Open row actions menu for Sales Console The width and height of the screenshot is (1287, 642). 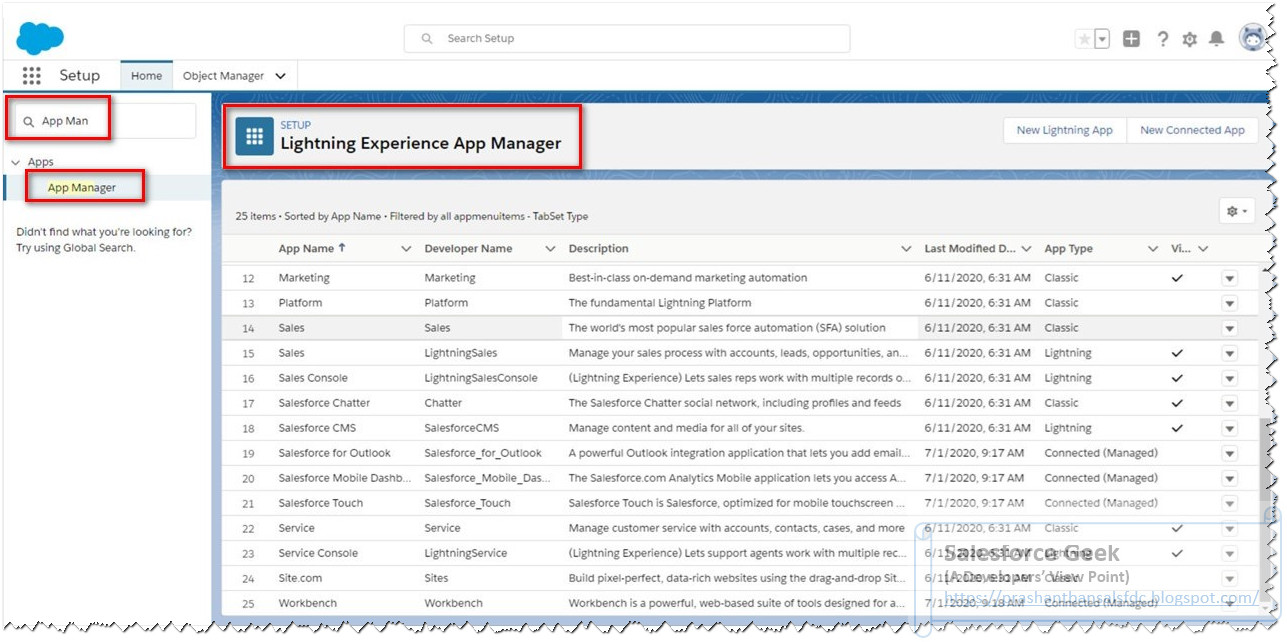1229,378
